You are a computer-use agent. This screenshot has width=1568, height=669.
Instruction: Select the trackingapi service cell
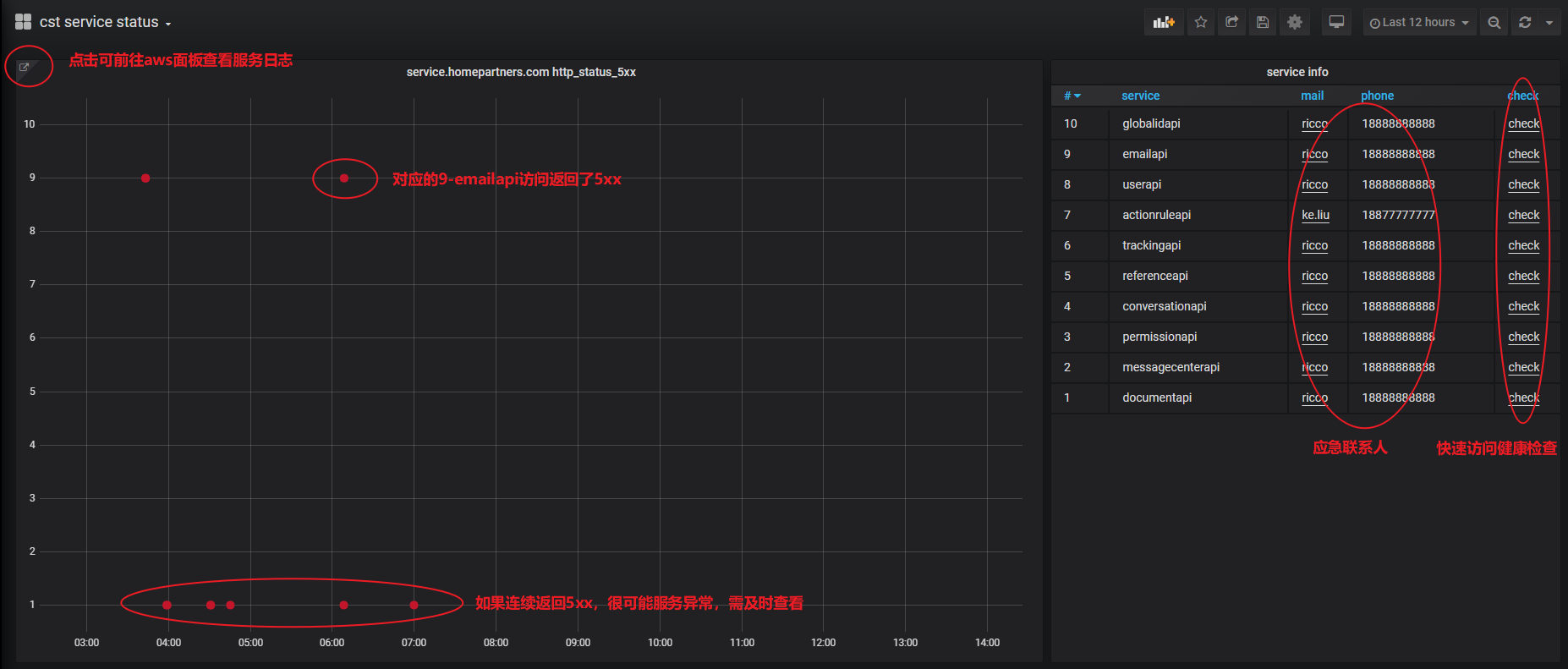pyautogui.click(x=1198, y=245)
